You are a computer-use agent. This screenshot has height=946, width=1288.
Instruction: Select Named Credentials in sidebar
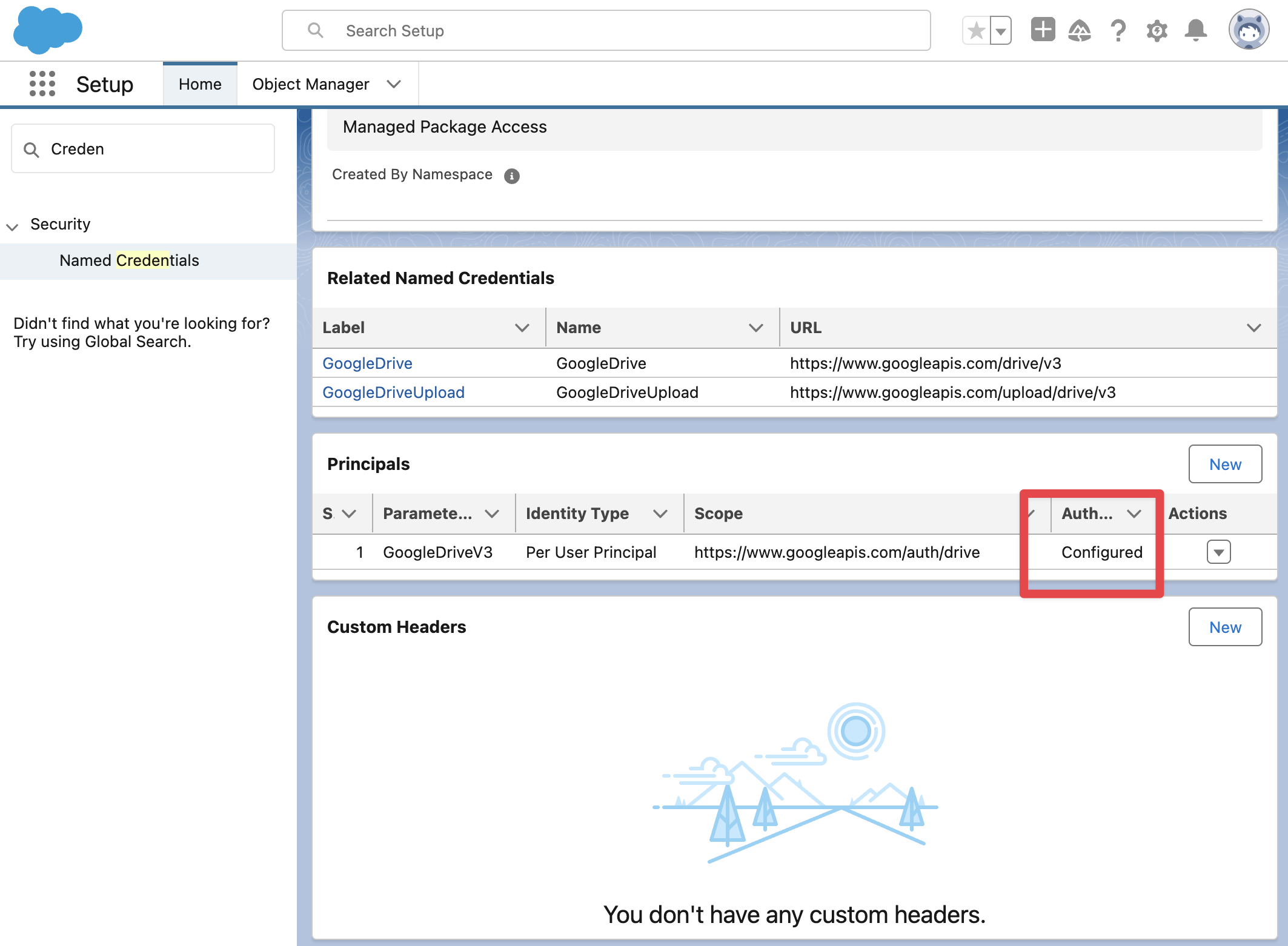pyautogui.click(x=129, y=260)
